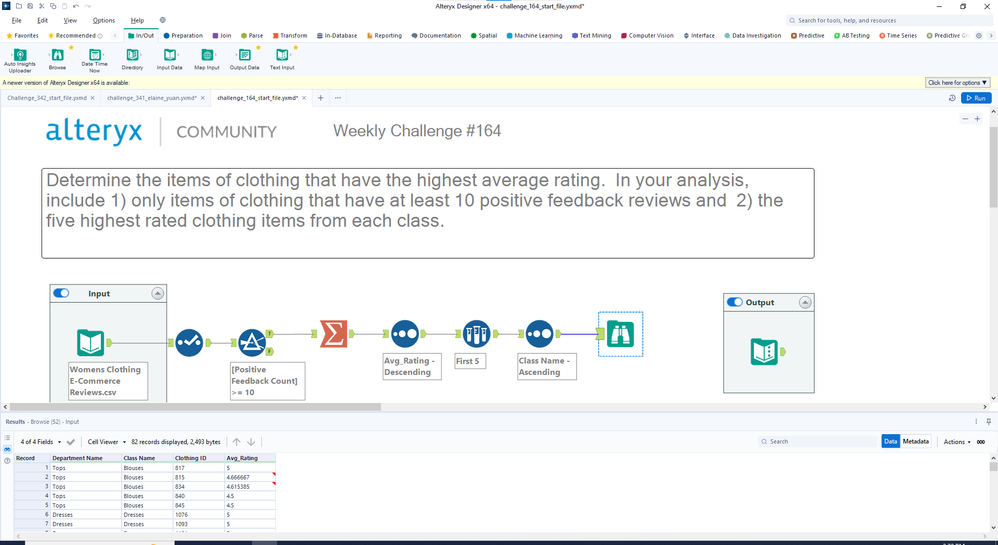
Task: Click the messages list icon in Results sidebar
Action: tap(7, 438)
